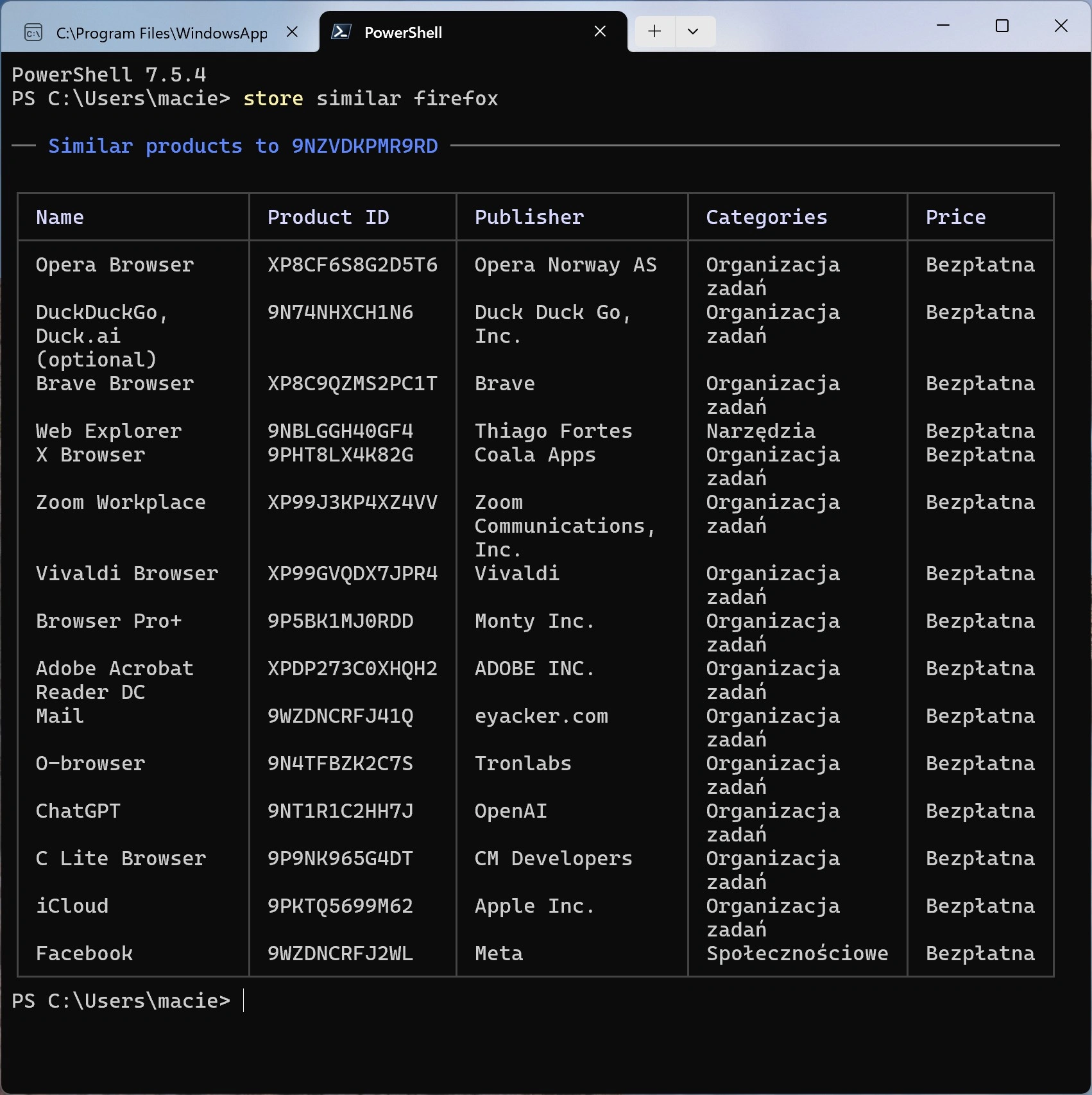Click the folder icon on the WindowsApp tab
Image resolution: width=1092 pixels, height=1095 pixels.
tap(33, 31)
